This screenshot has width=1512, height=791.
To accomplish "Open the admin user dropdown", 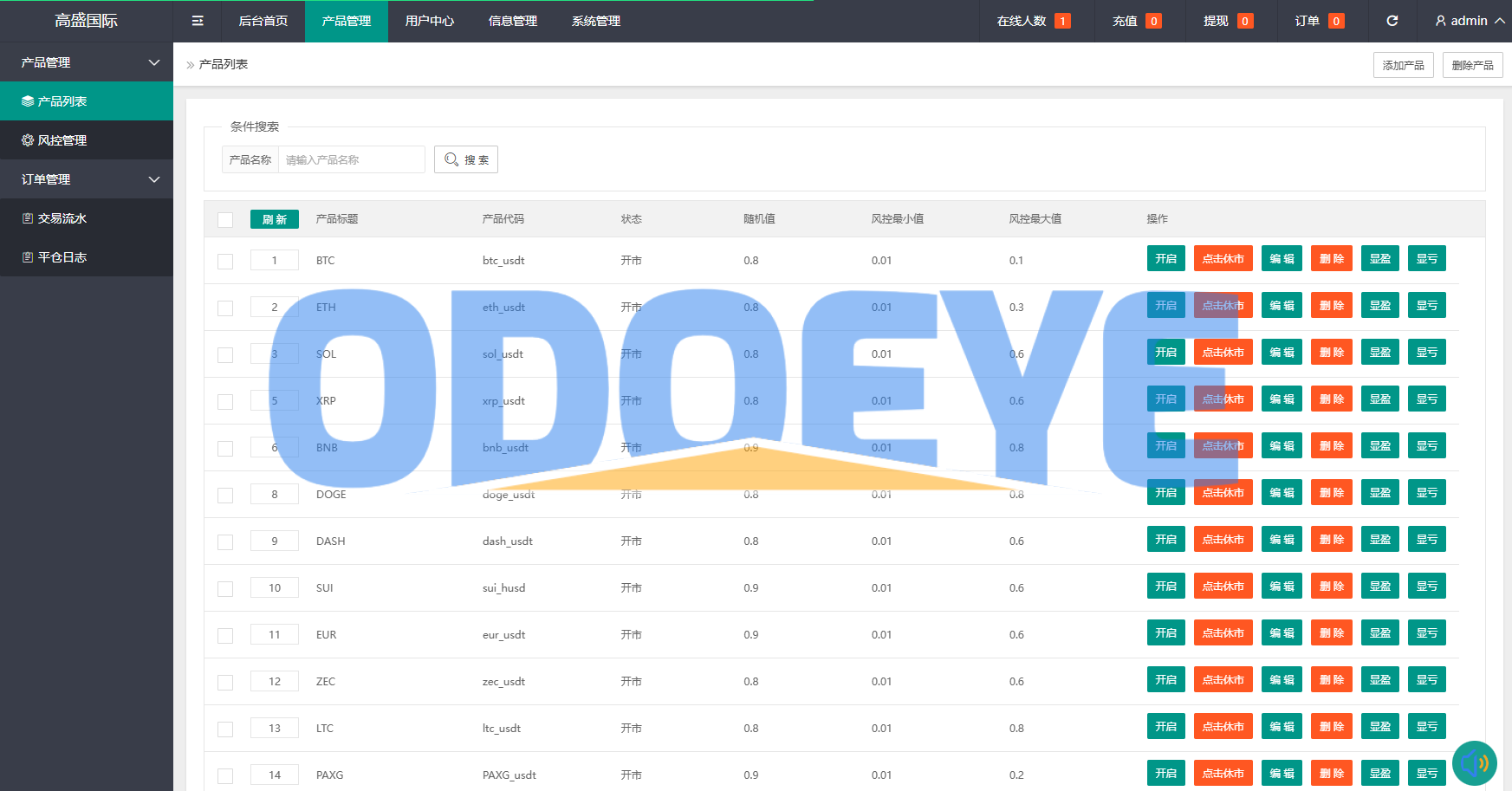I will pos(1469,21).
